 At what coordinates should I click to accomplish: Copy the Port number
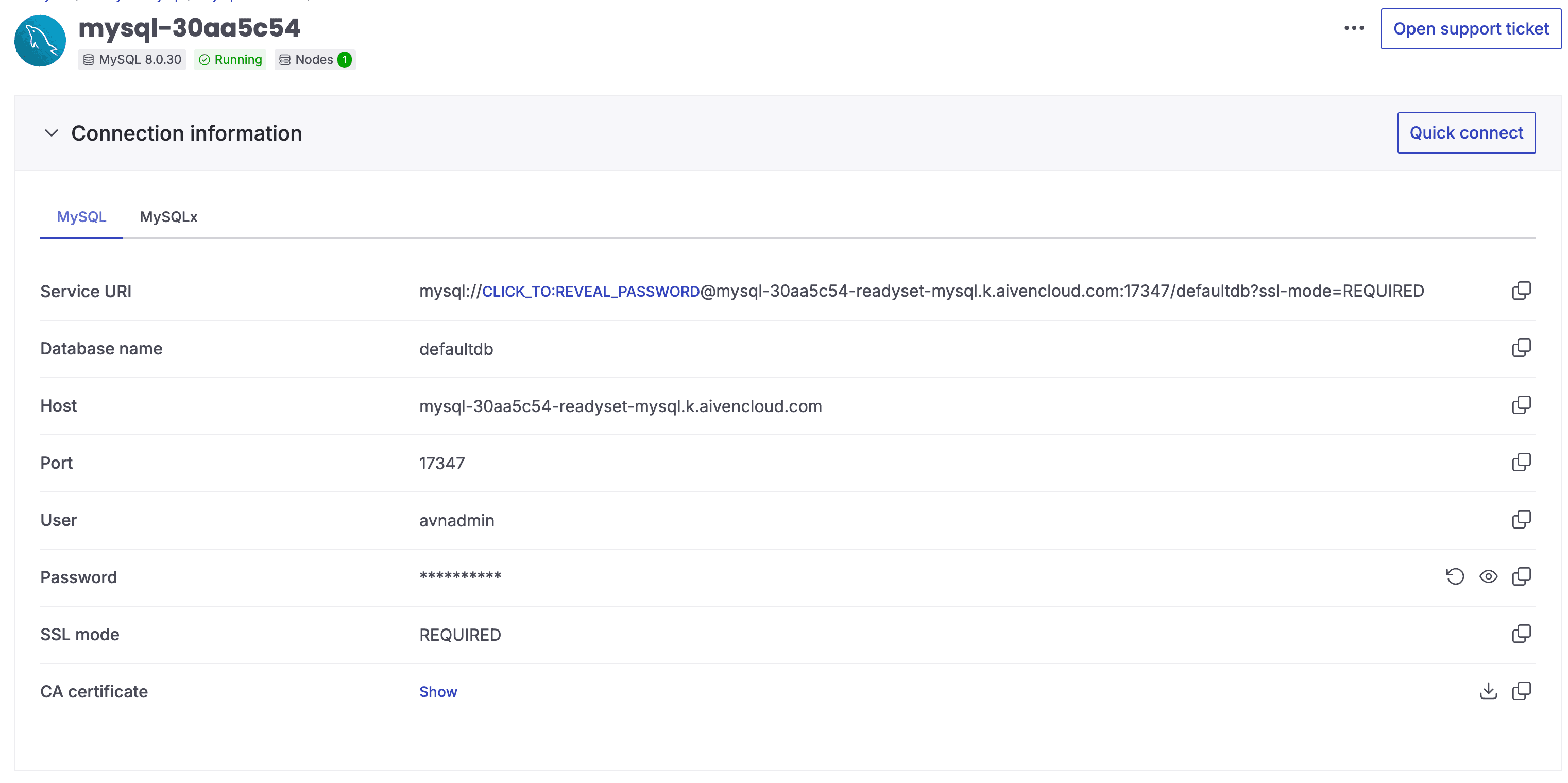point(1521,463)
